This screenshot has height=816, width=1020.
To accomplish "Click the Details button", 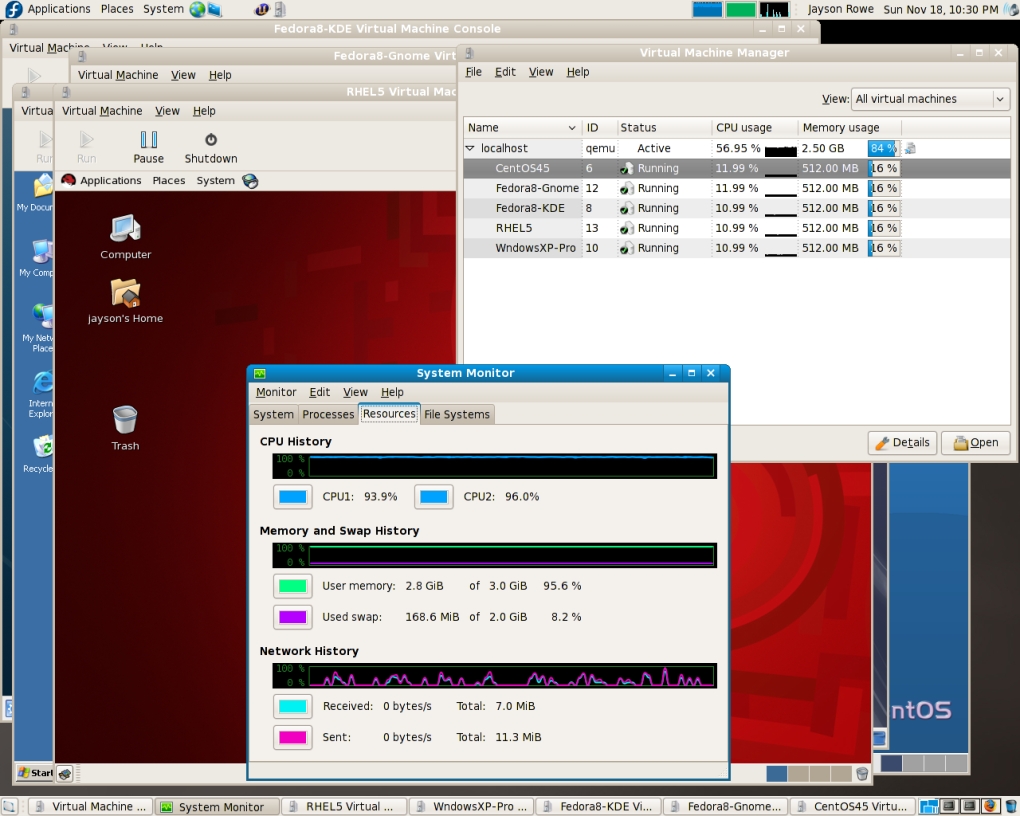I will click(x=903, y=443).
